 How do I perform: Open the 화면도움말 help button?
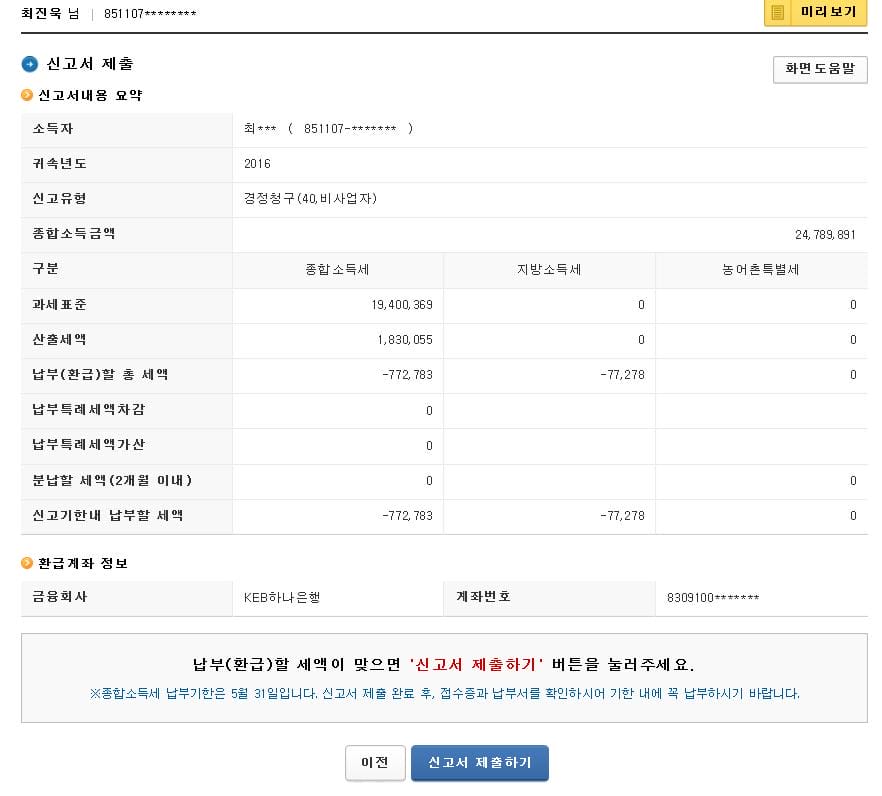tap(819, 69)
